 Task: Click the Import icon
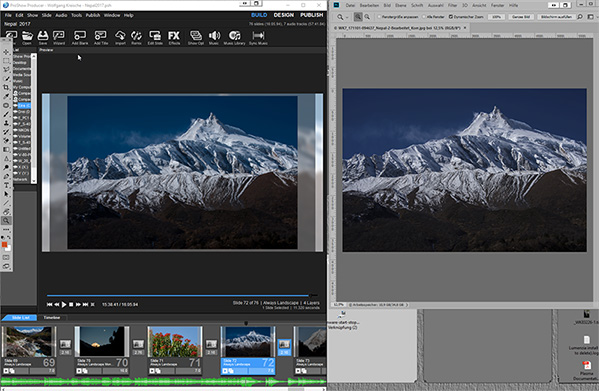[x=120, y=37]
